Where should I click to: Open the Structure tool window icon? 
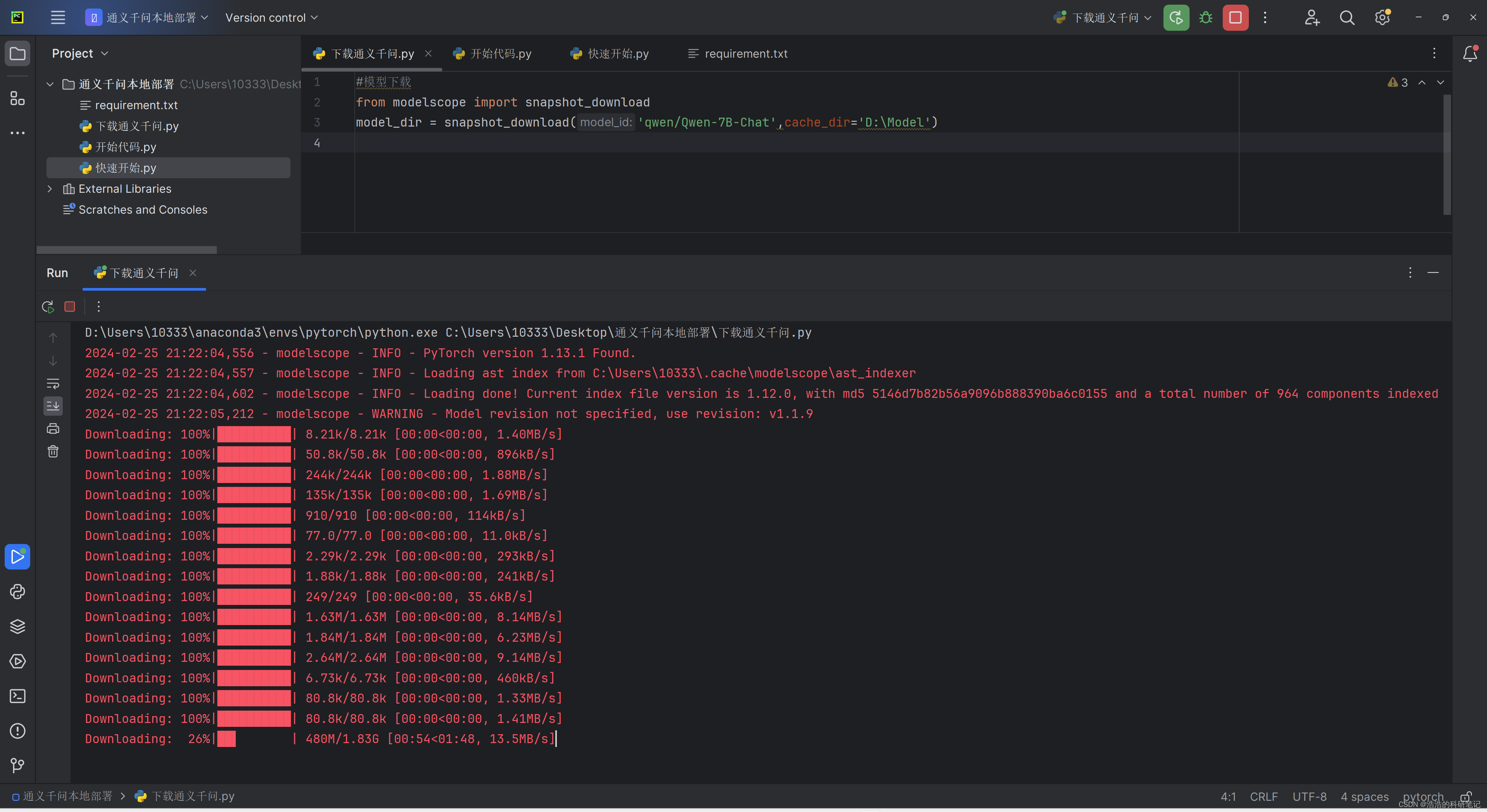click(17, 98)
